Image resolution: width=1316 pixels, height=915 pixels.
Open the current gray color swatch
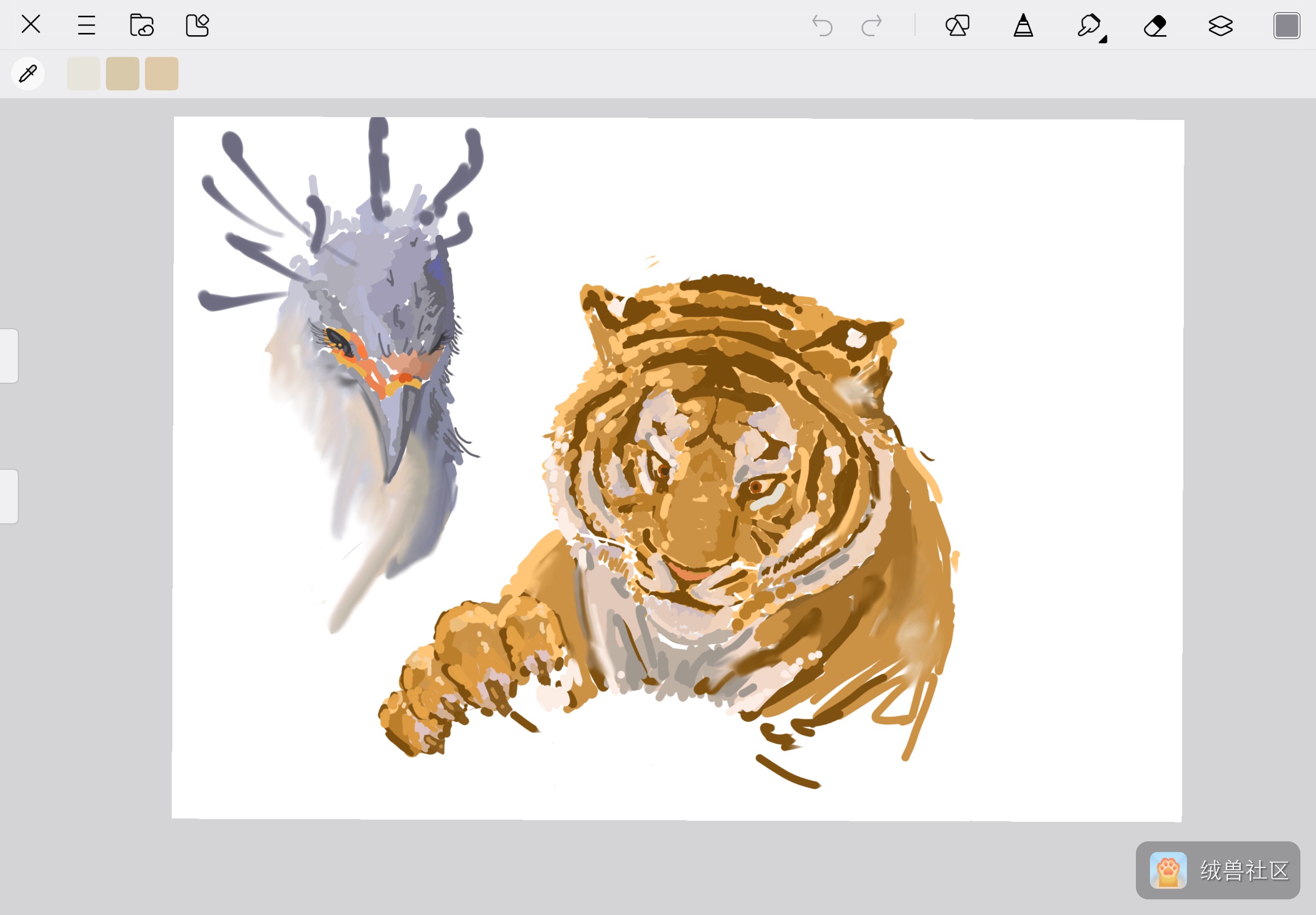pos(1287,25)
